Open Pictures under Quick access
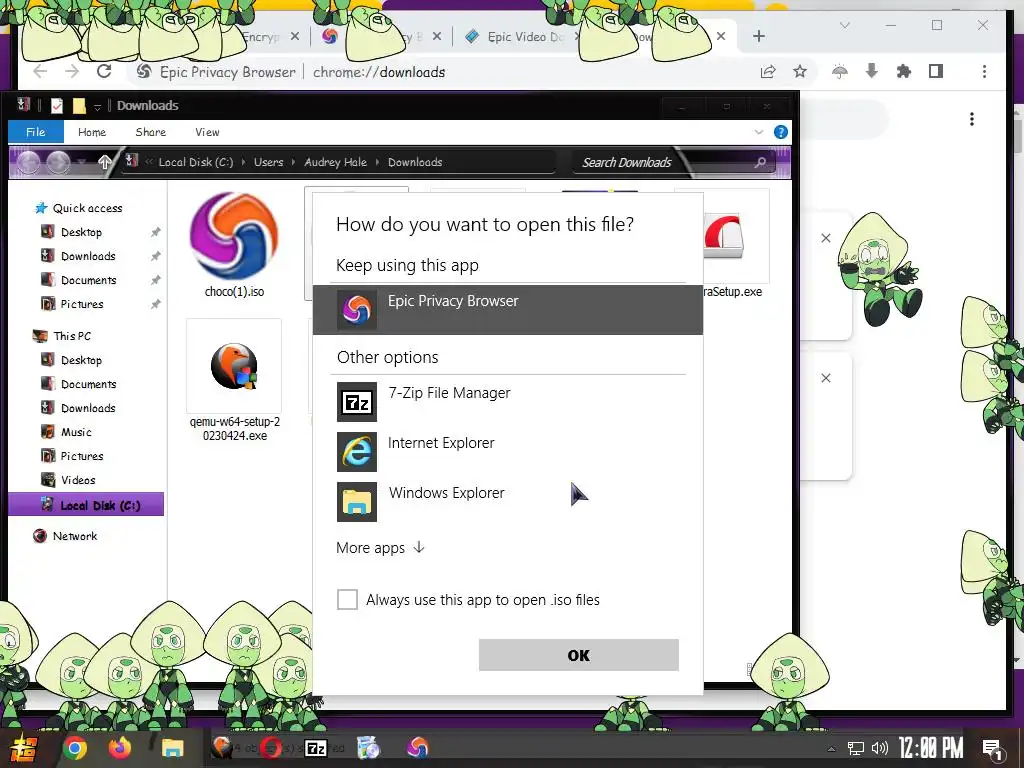Viewport: 1024px width, 768px height. tap(82, 304)
